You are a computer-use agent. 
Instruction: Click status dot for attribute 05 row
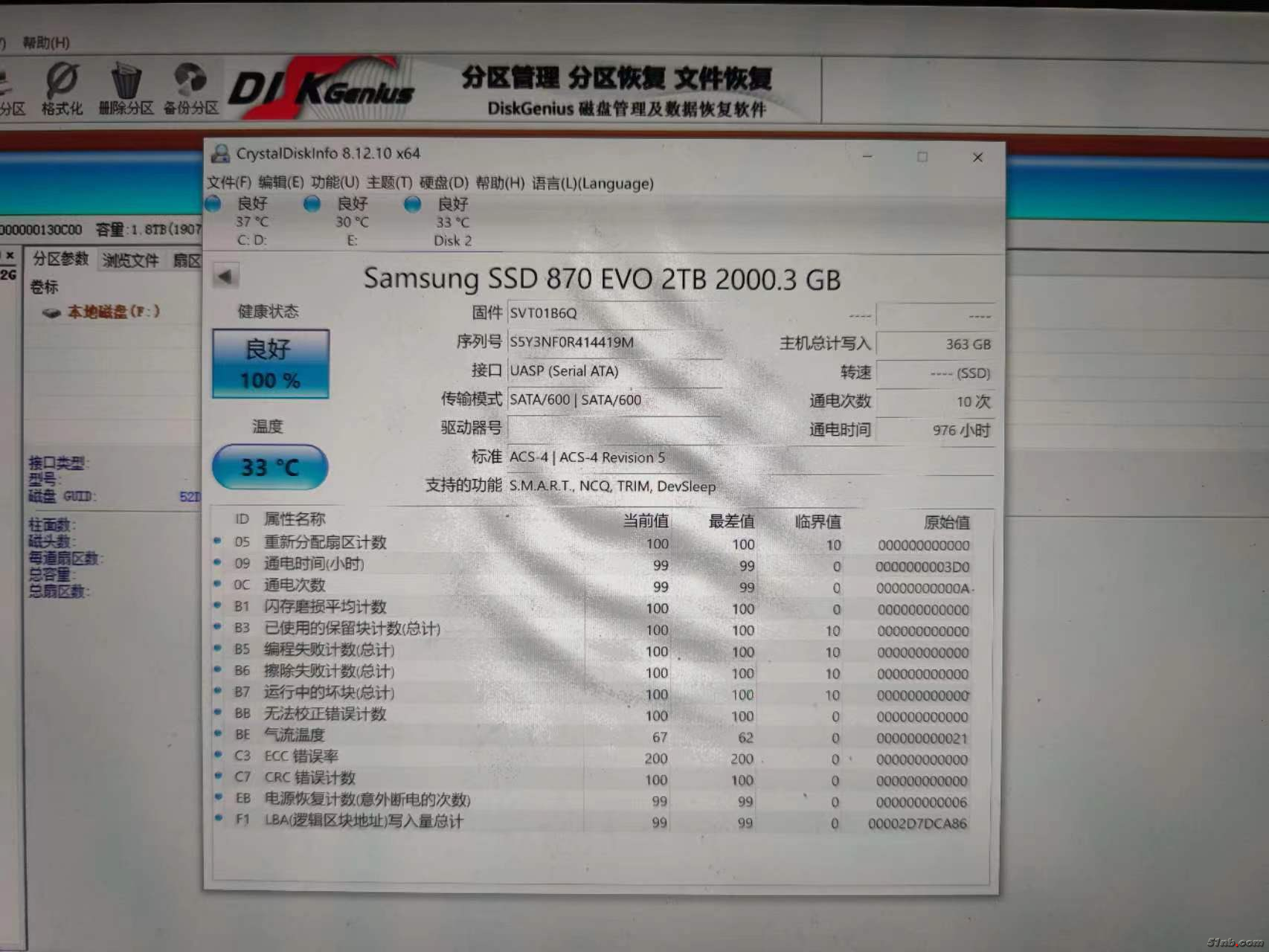(218, 541)
